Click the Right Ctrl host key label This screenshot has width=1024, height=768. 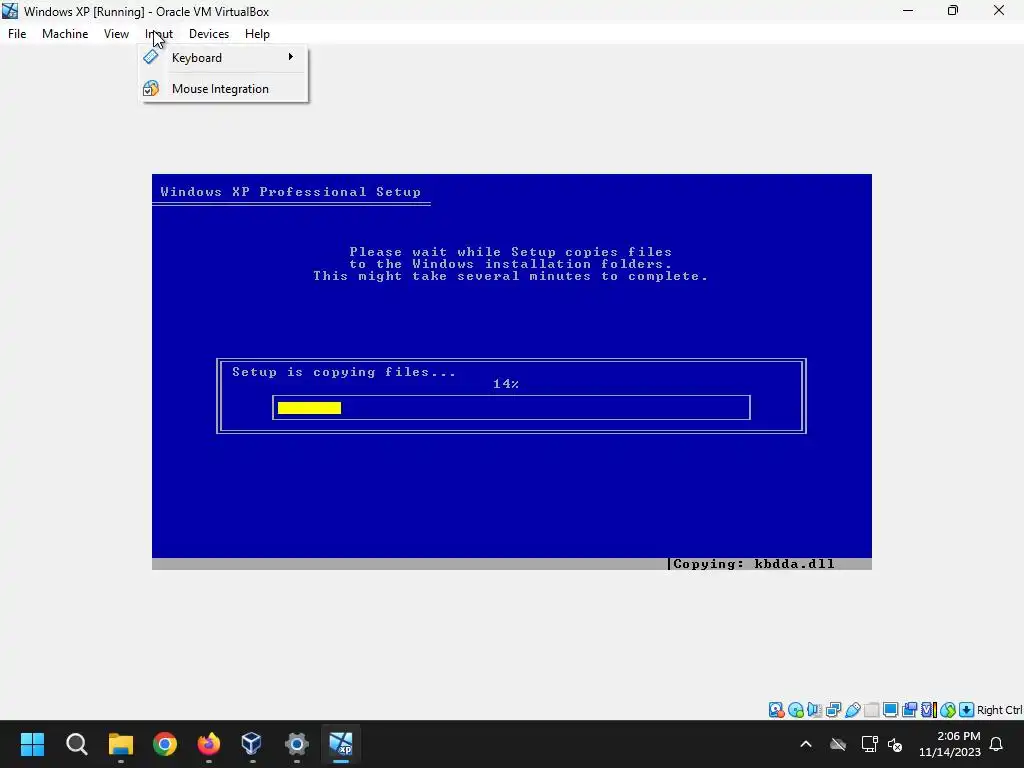(x=999, y=710)
